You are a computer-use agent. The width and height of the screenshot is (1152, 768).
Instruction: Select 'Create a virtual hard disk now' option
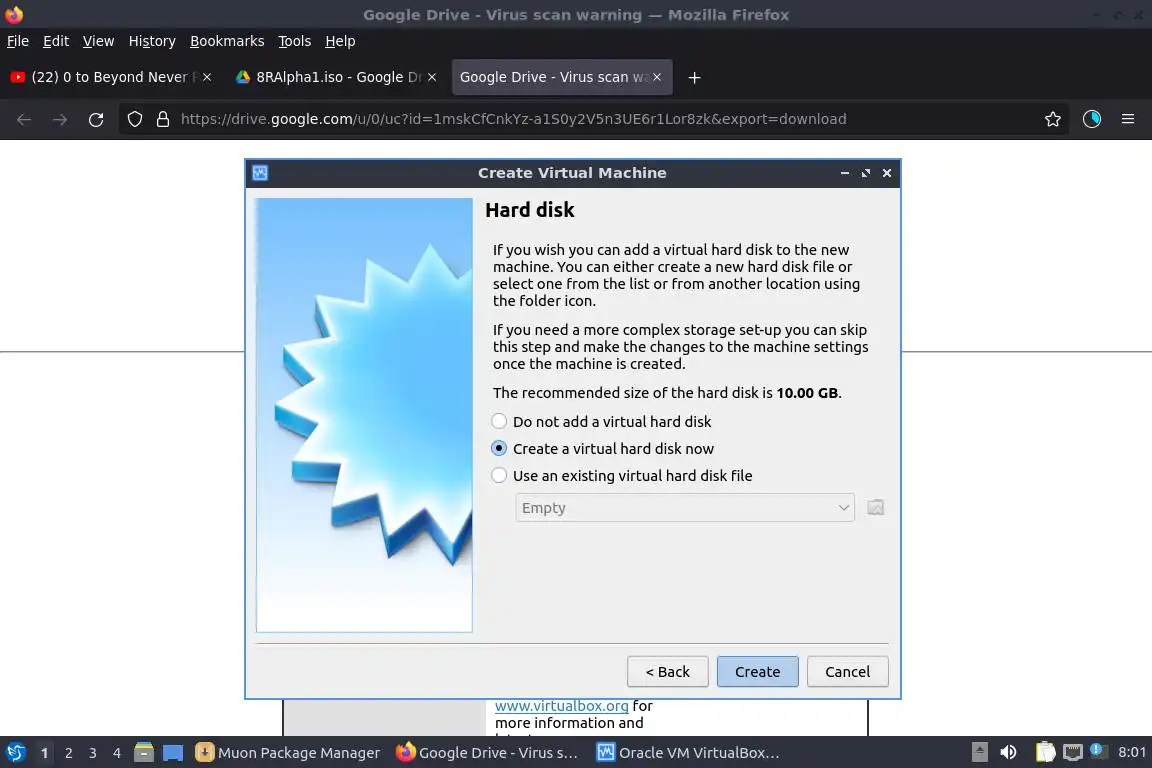tap(603, 448)
